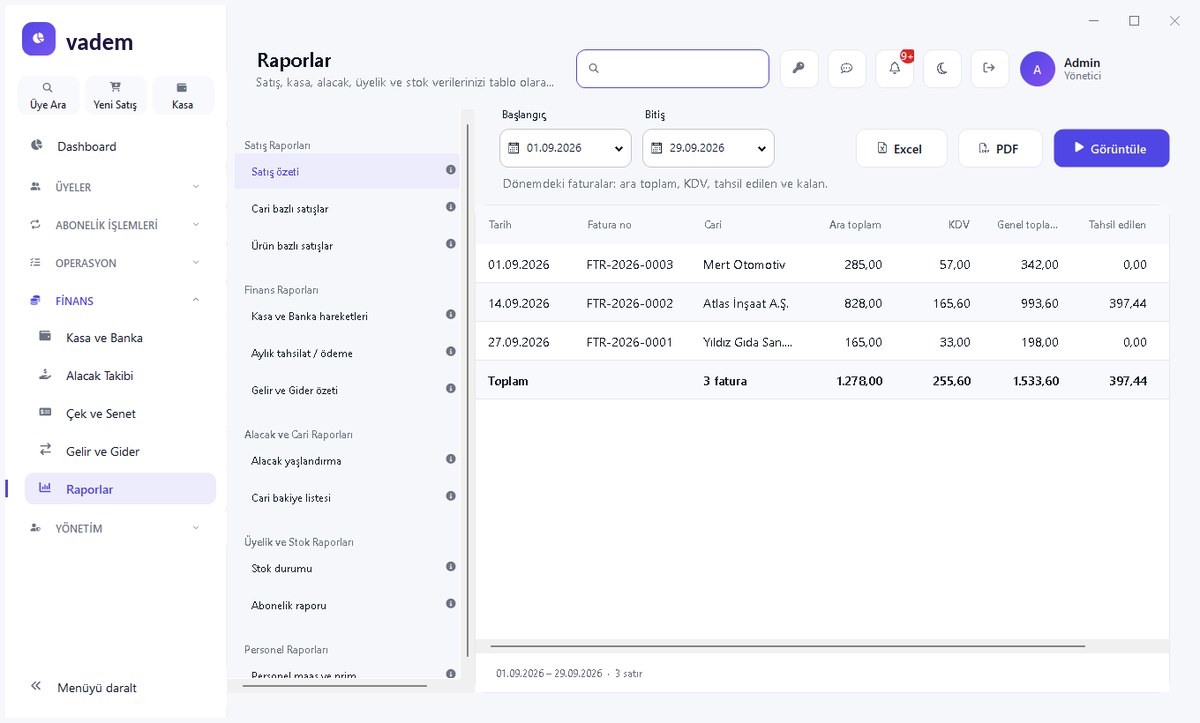Screen dimensions: 1200x723
Task: Open Çek ve Senet page
Action: click(x=120, y=414)
